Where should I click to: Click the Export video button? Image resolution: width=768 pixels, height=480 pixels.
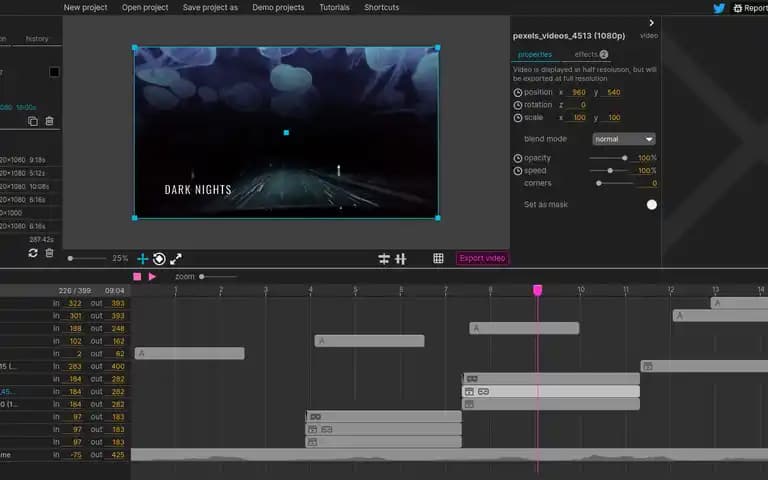point(482,258)
